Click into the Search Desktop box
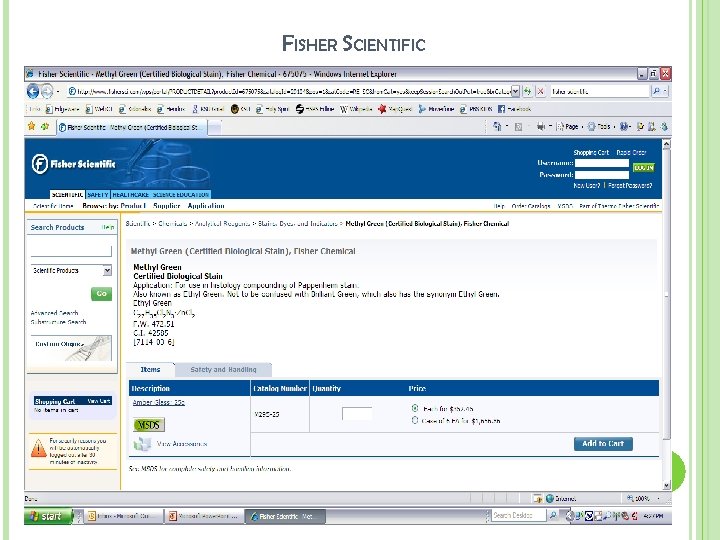Viewport: 720px width, 540px height. coord(518,516)
